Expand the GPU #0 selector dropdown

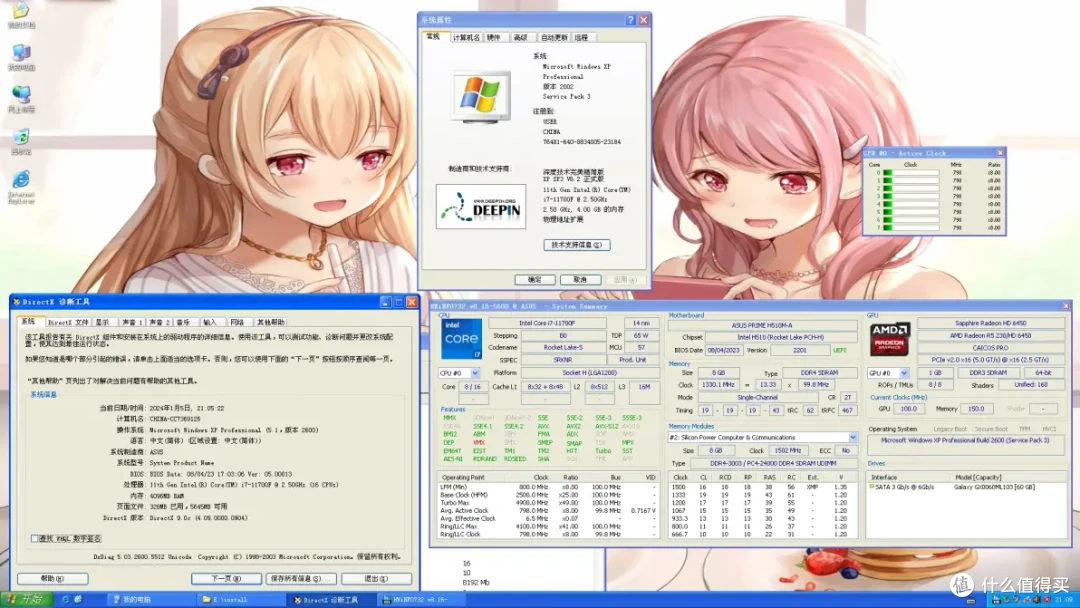coord(904,373)
